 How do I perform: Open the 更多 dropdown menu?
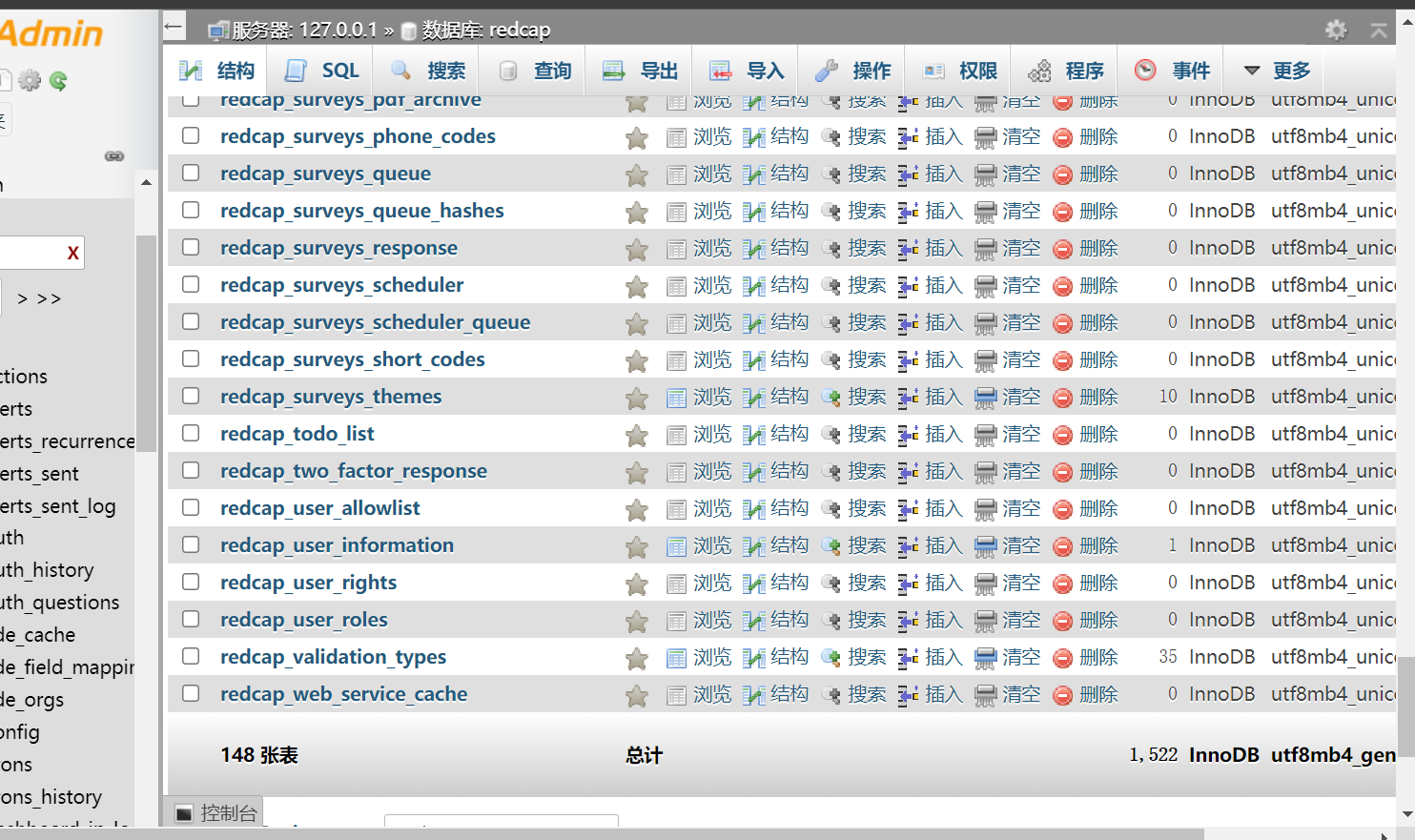1280,70
